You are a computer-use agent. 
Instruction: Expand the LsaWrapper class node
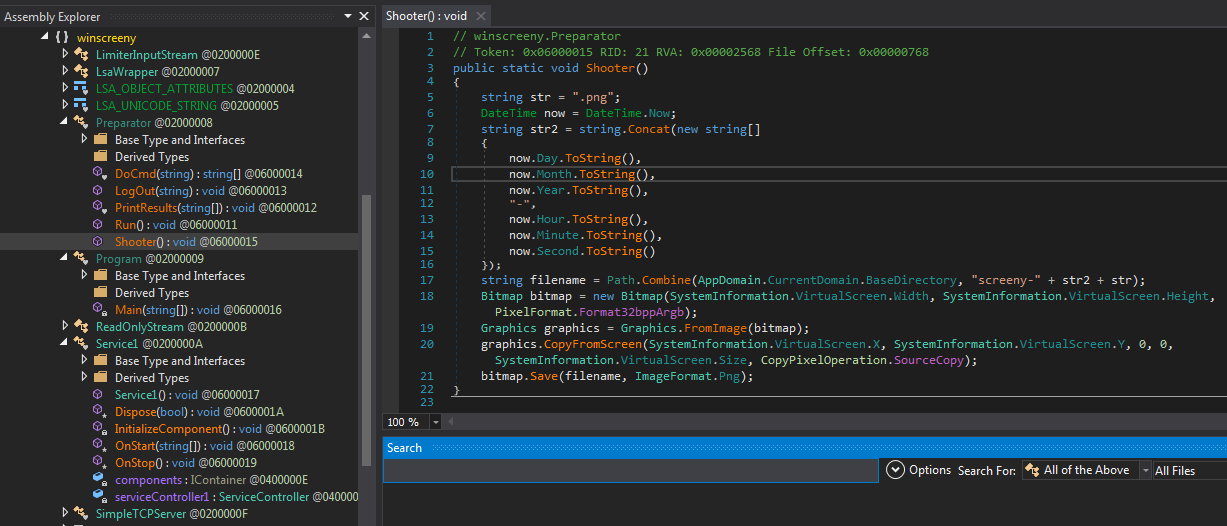click(66, 71)
